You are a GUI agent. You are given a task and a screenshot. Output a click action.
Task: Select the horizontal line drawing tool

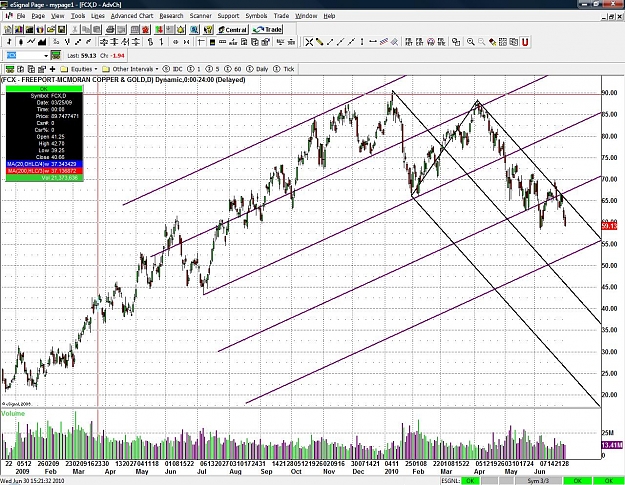(x=373, y=42)
